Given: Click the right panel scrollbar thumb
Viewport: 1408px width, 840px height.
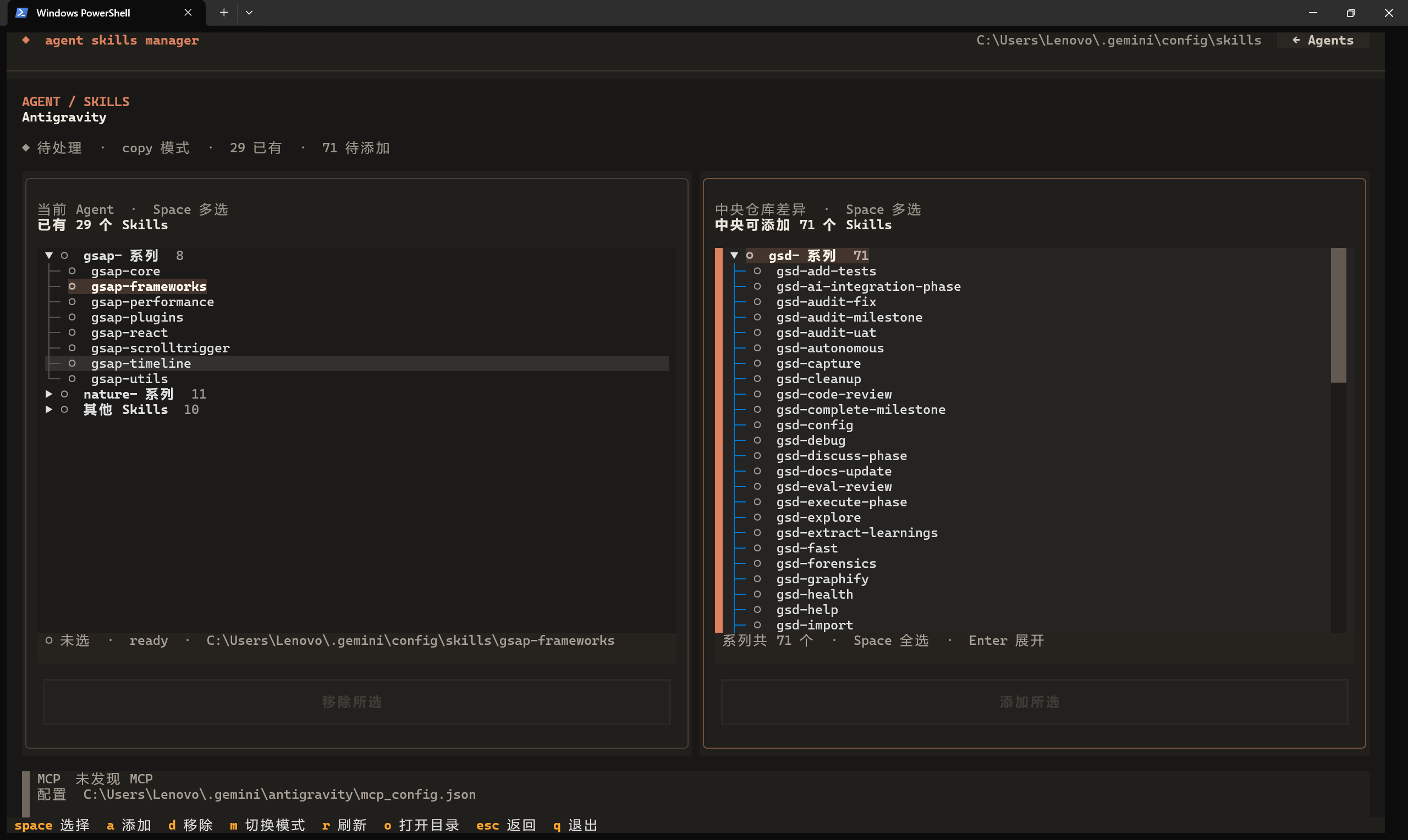Looking at the screenshot, I should click(1338, 316).
